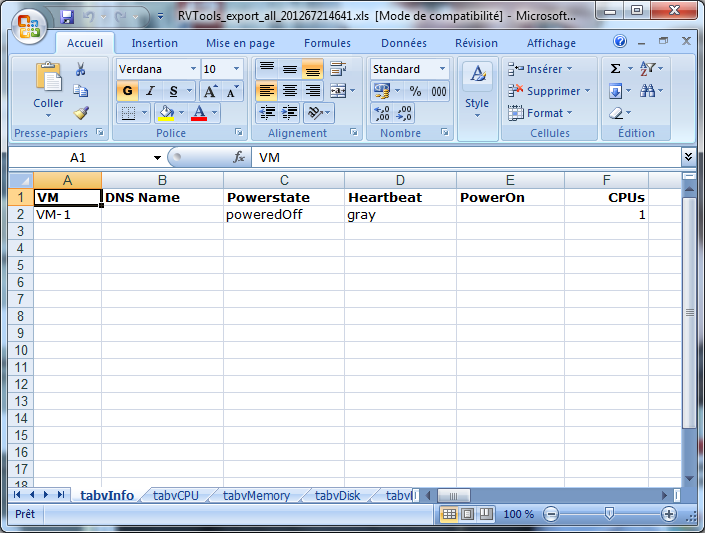The image size is (705, 533).
Task: Click the Coller paste icon
Action: [49, 77]
